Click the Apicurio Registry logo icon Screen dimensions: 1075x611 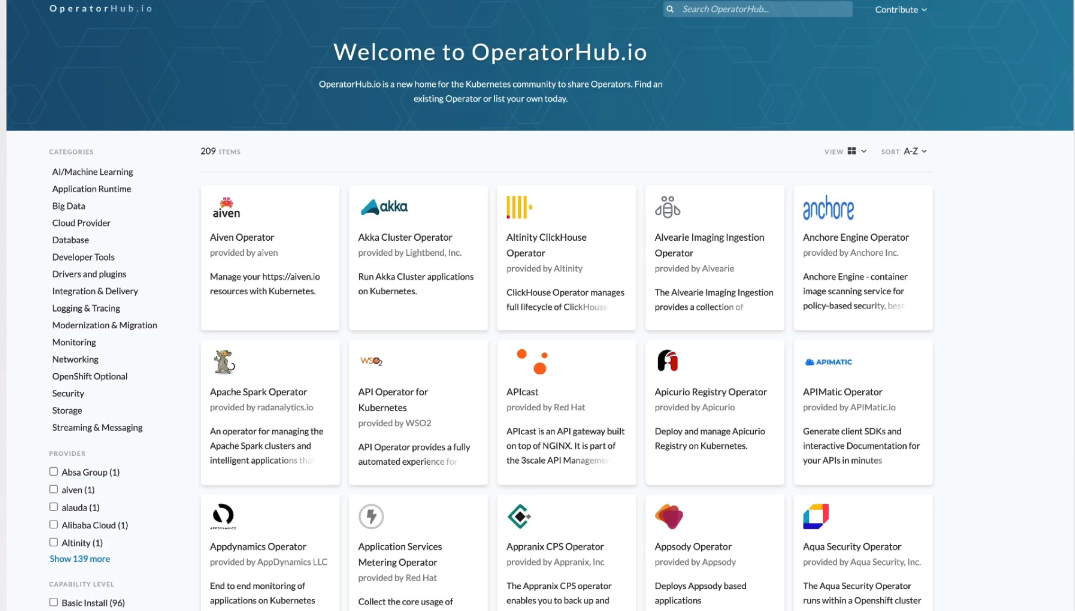click(x=667, y=361)
